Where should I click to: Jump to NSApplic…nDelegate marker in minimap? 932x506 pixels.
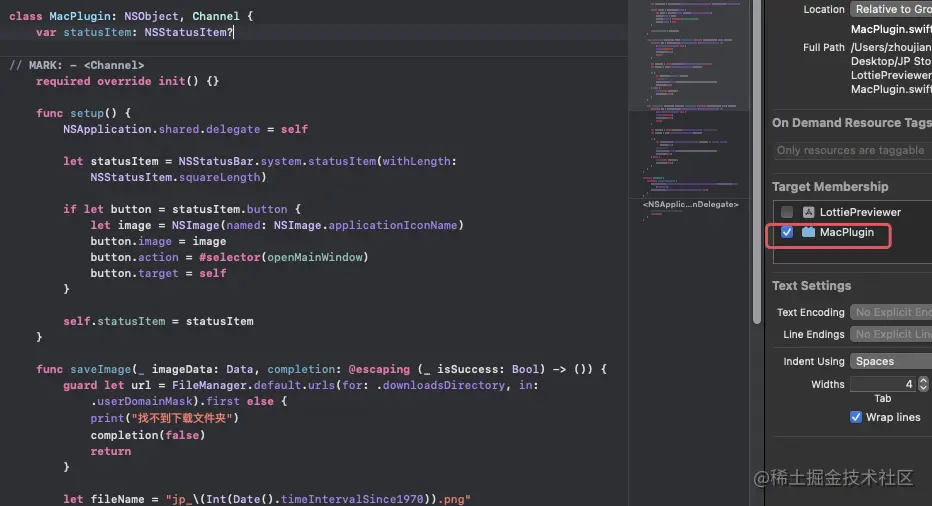(x=691, y=205)
